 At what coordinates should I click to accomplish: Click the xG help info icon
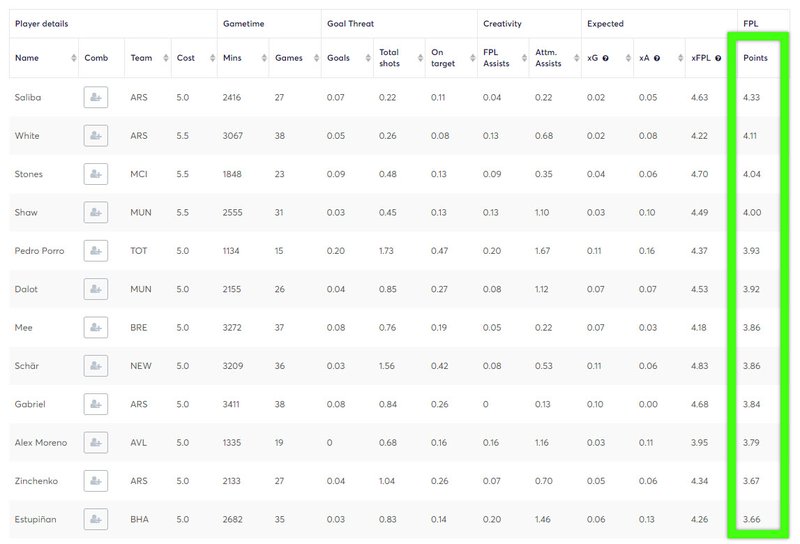click(606, 58)
